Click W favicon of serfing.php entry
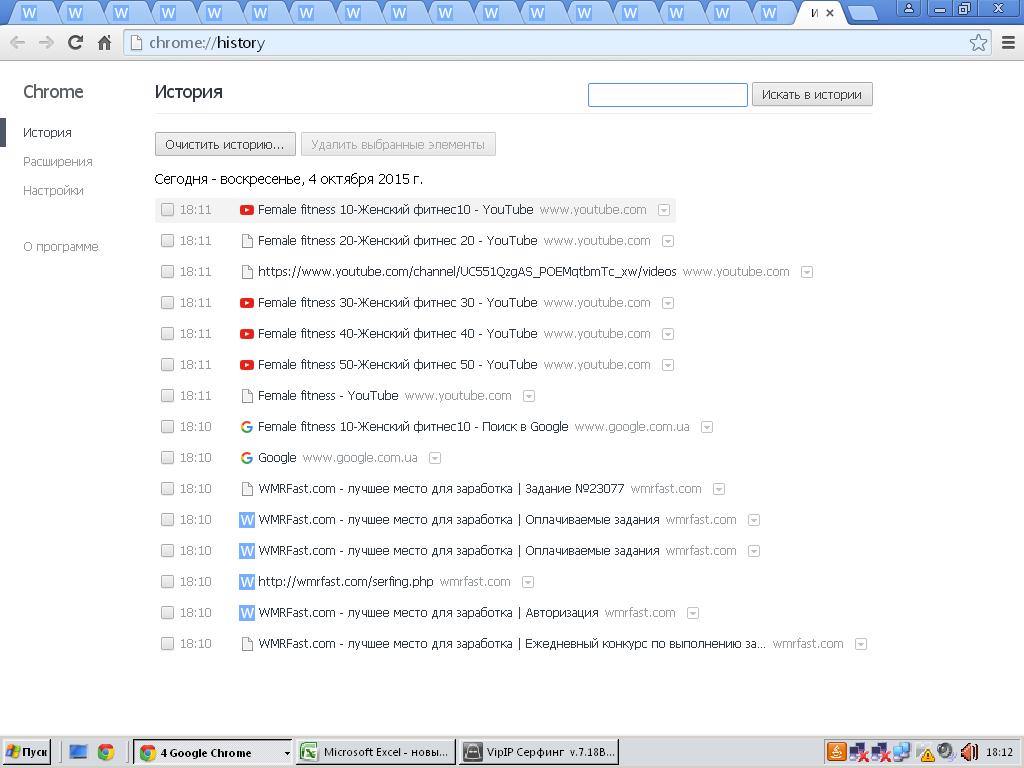Viewport: 1024px width, 768px height. pyautogui.click(x=246, y=582)
